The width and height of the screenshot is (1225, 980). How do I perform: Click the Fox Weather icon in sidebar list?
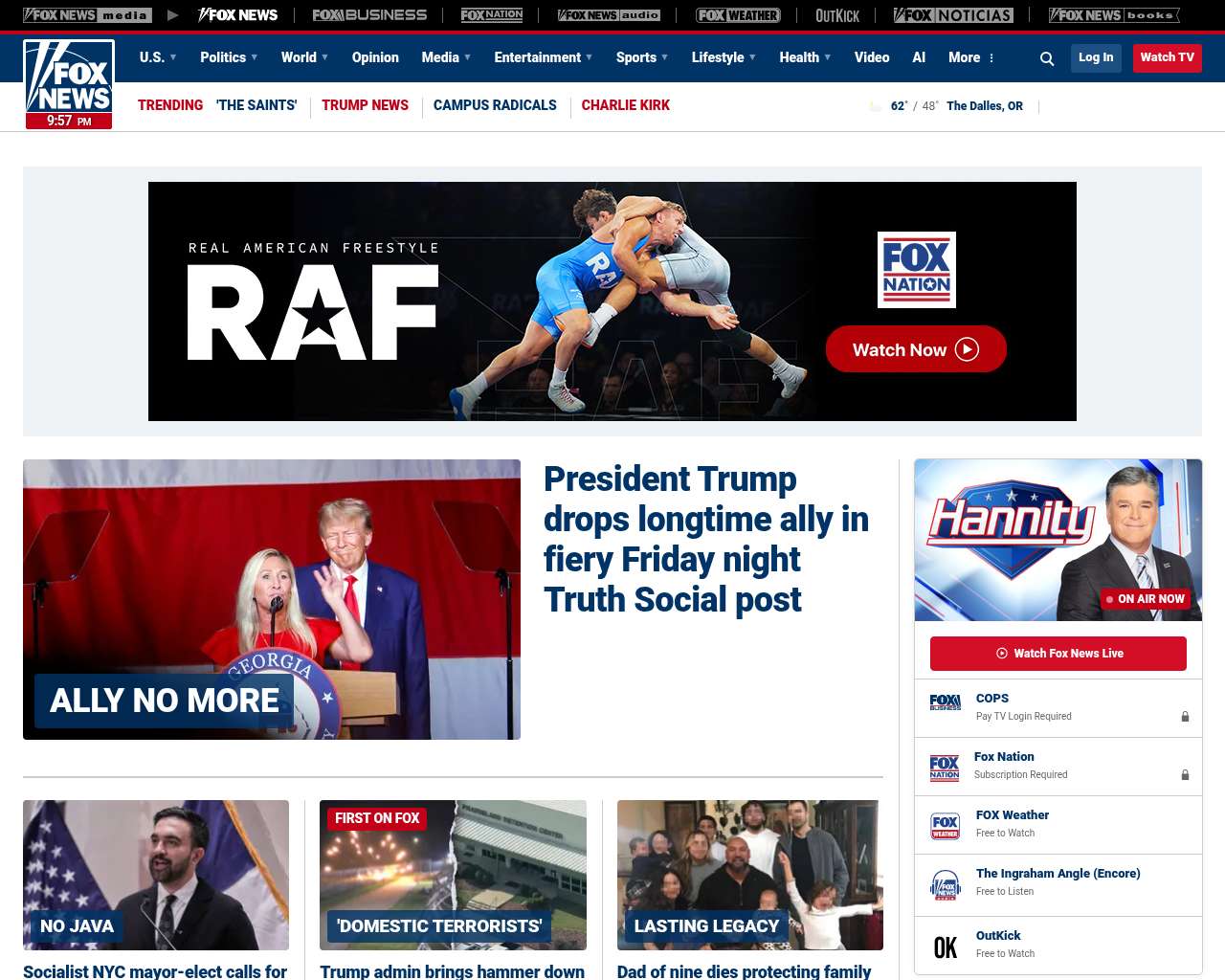click(946, 826)
